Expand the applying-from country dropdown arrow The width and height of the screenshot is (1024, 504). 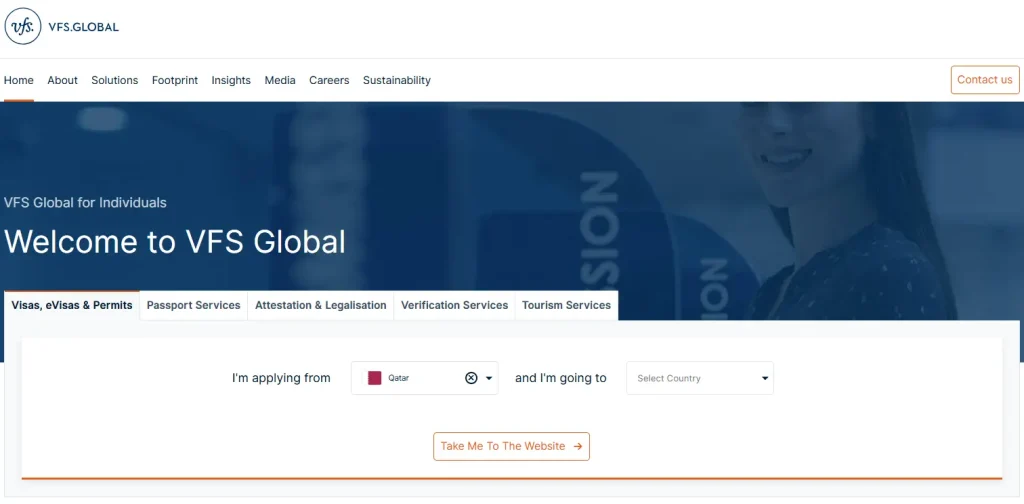click(x=489, y=378)
